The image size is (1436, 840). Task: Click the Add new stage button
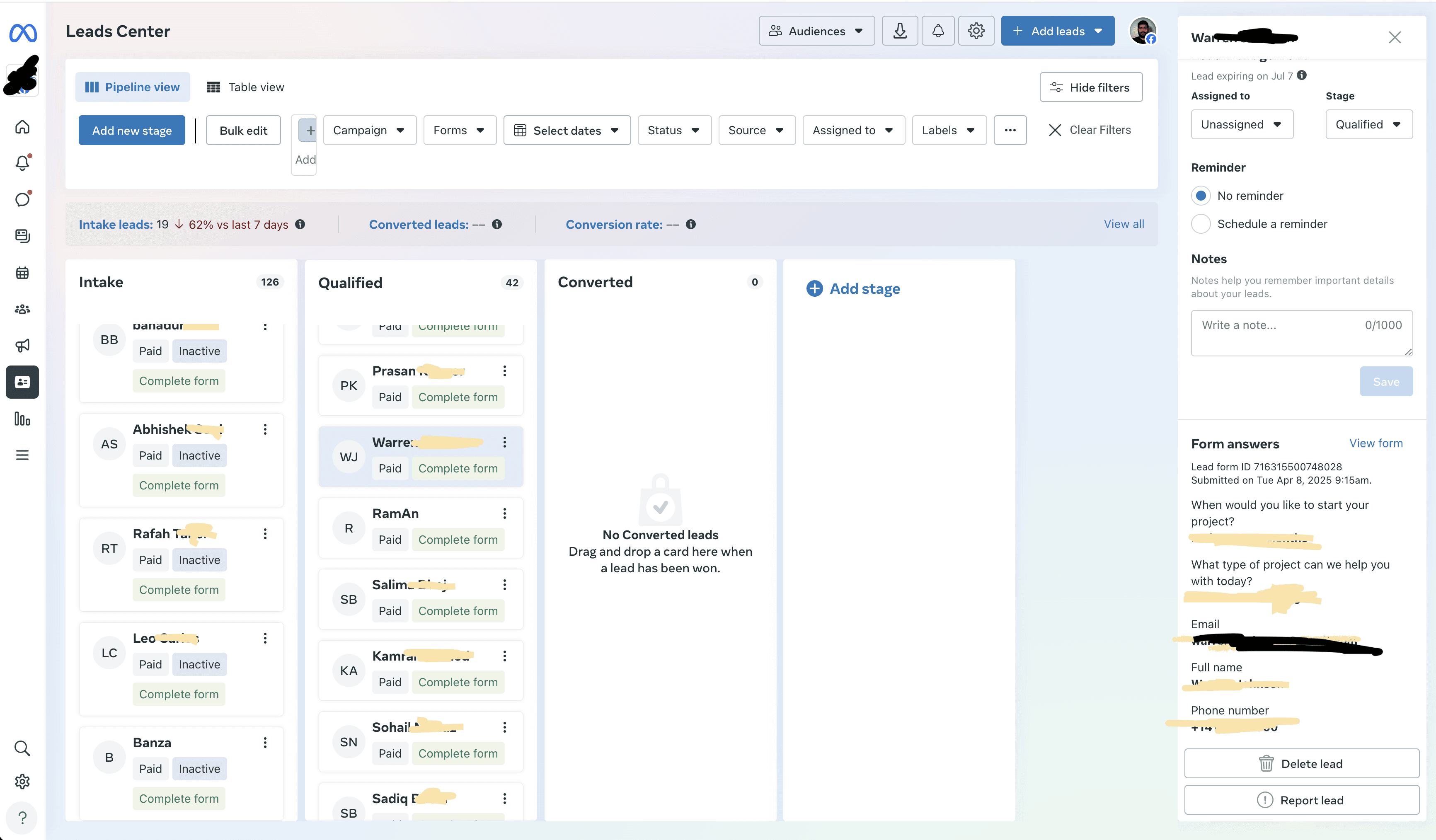point(132,130)
